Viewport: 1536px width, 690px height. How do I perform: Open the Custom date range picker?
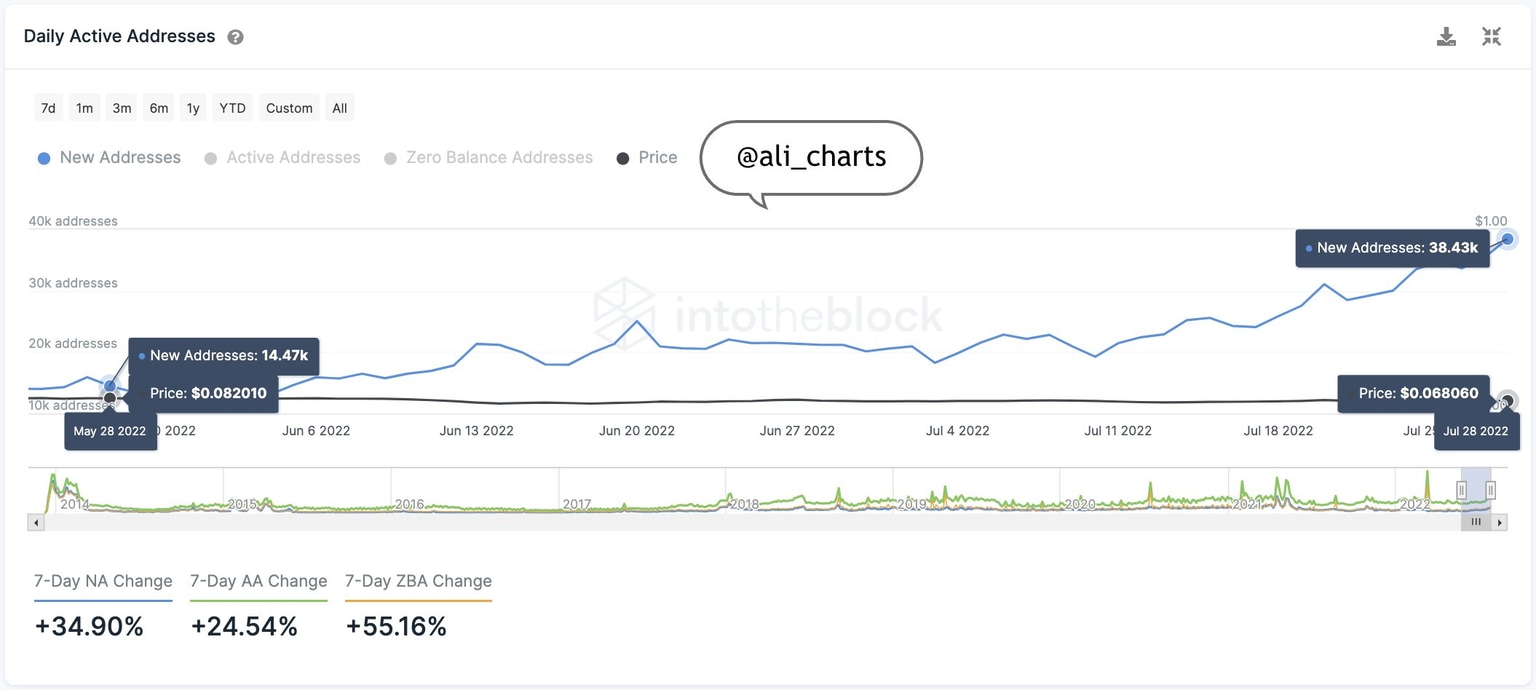pyautogui.click(x=289, y=108)
